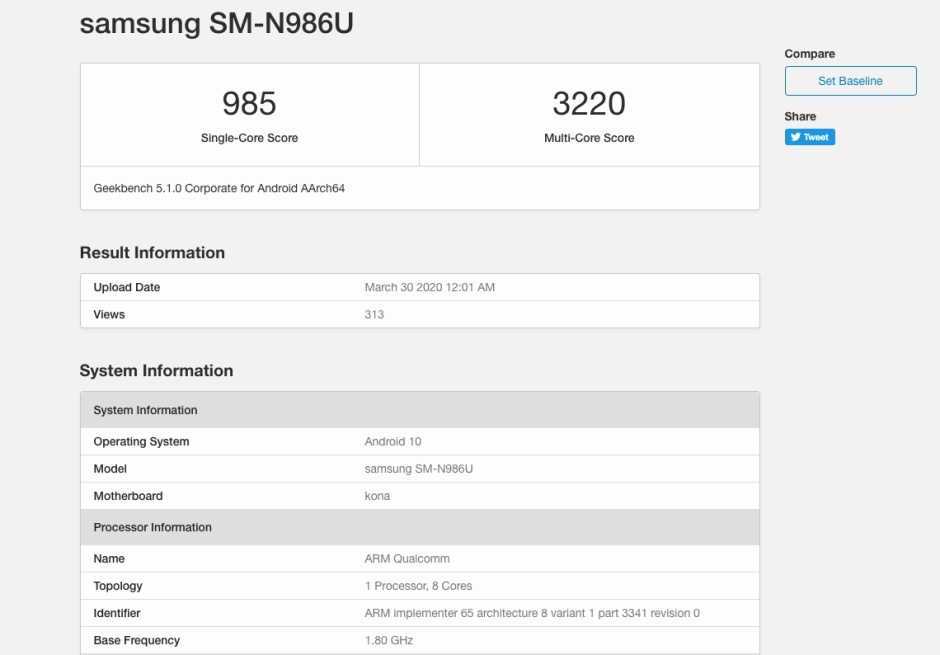This screenshot has height=655, width=940.
Task: Select the Model value samsung SM-N986U in table
Action: tap(418, 468)
